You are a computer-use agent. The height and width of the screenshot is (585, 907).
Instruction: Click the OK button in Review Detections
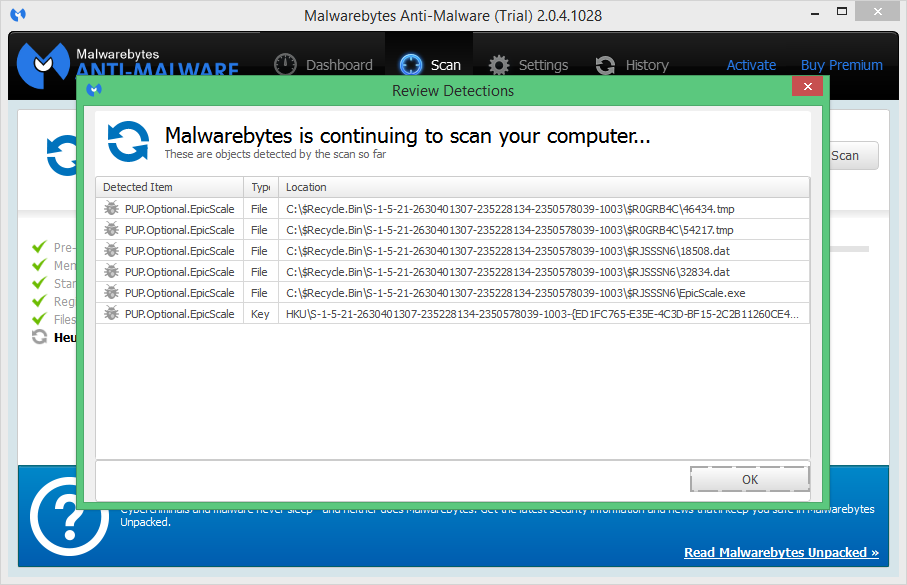pyautogui.click(x=749, y=479)
